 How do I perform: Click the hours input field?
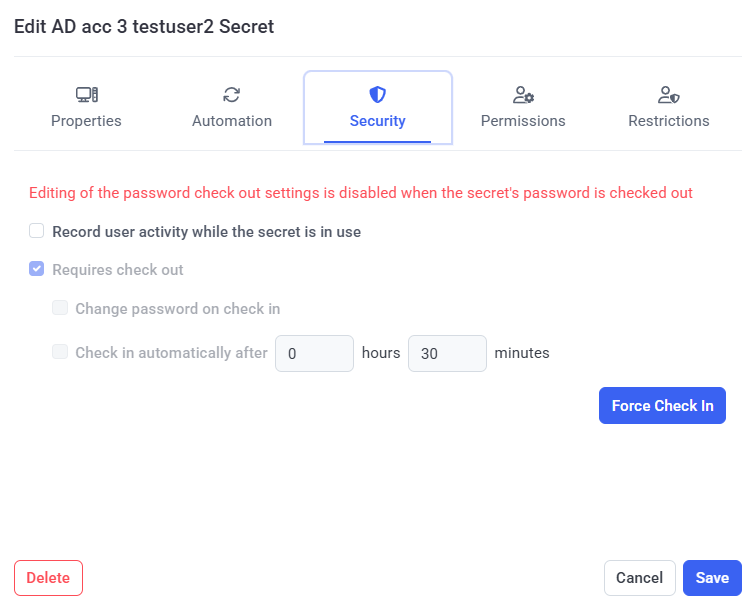pyautogui.click(x=314, y=353)
